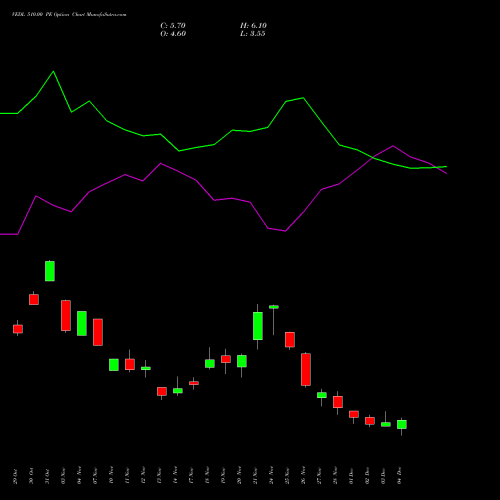Click the green candle above 21 Nov
500x500 pixels.
tap(258, 326)
